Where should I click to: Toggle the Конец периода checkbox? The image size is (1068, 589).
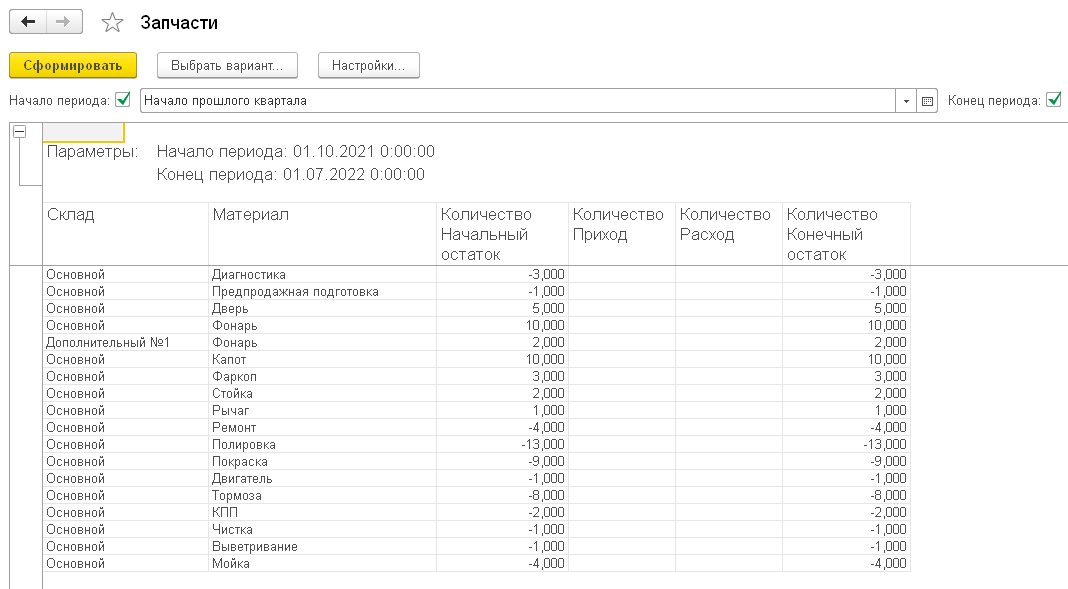tap(1054, 100)
